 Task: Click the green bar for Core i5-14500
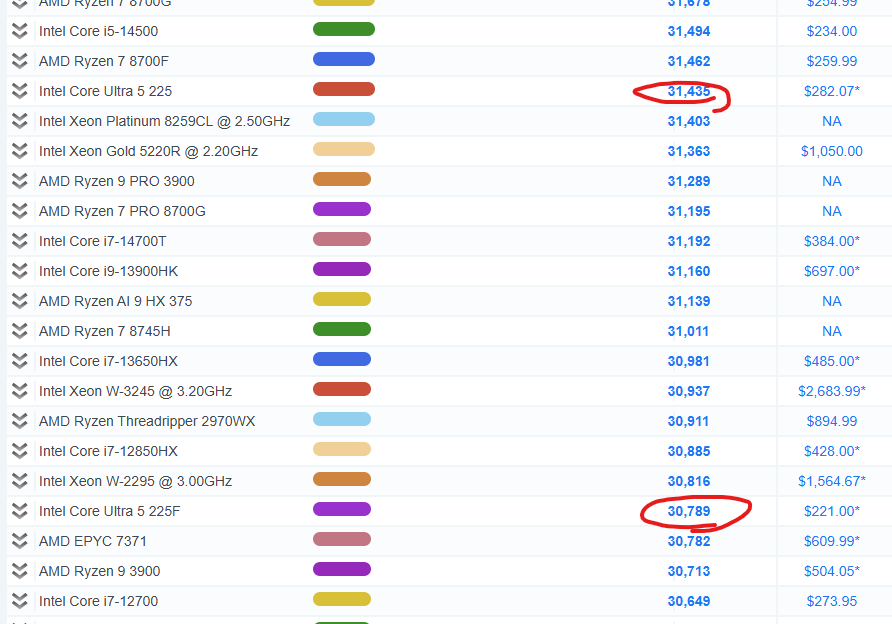coord(344,29)
